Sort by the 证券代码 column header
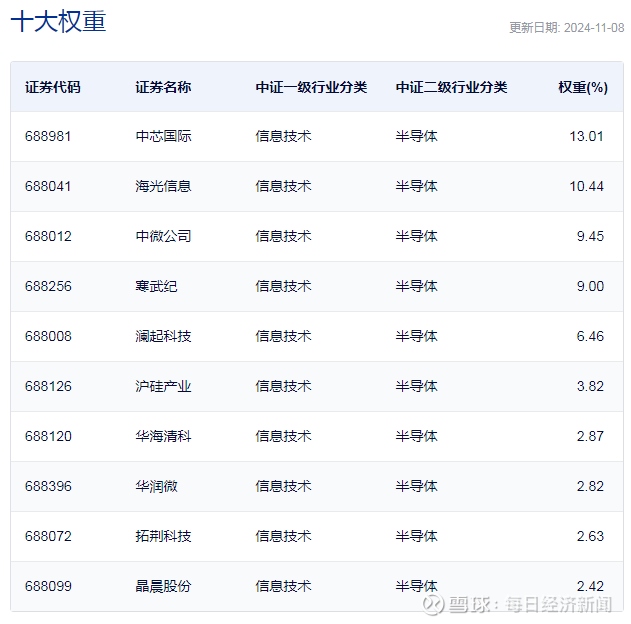Image resolution: width=631 pixels, height=624 pixels. (53, 87)
